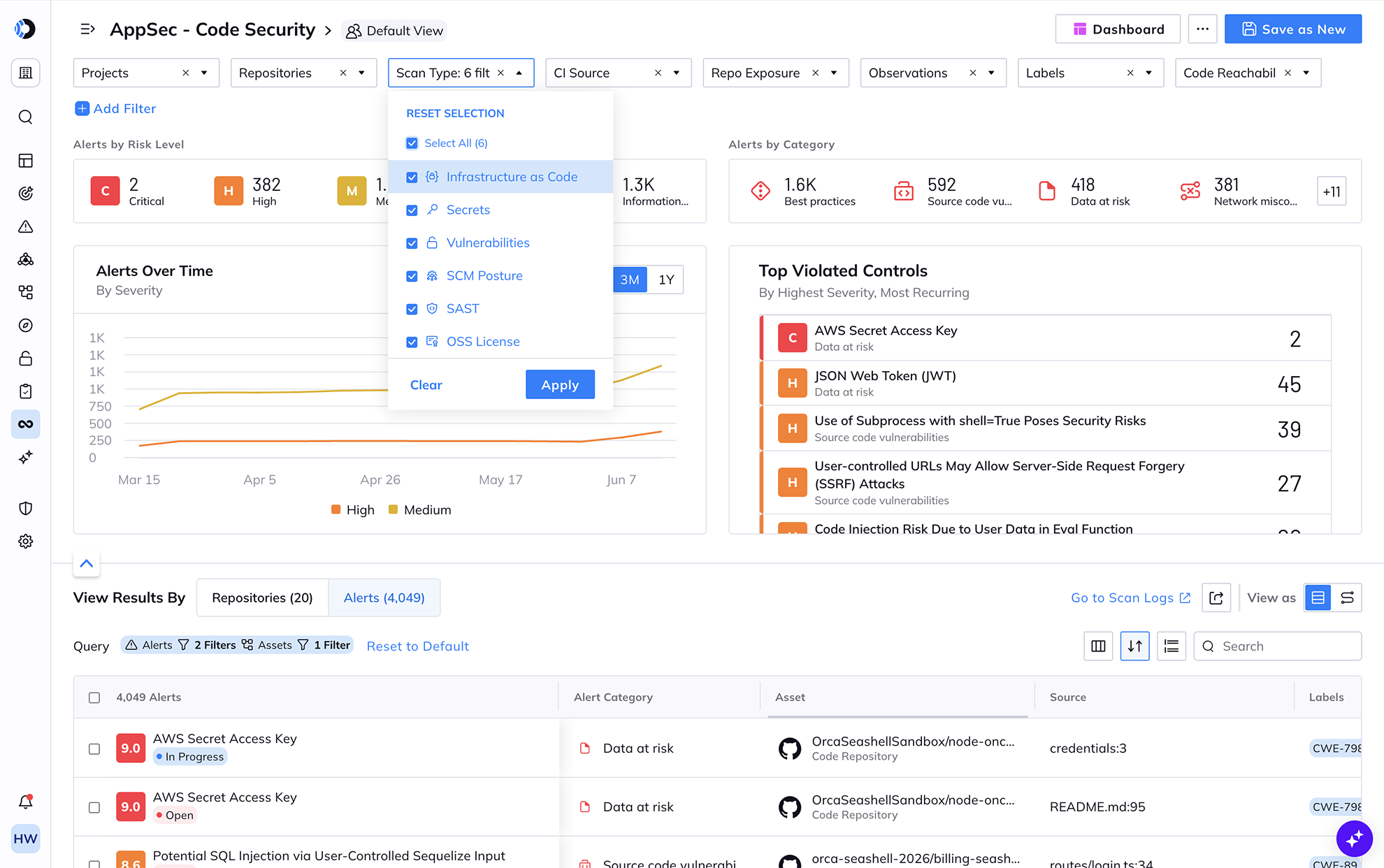Collapse the charts section chevron
This screenshot has width=1384, height=868.
tap(87, 563)
